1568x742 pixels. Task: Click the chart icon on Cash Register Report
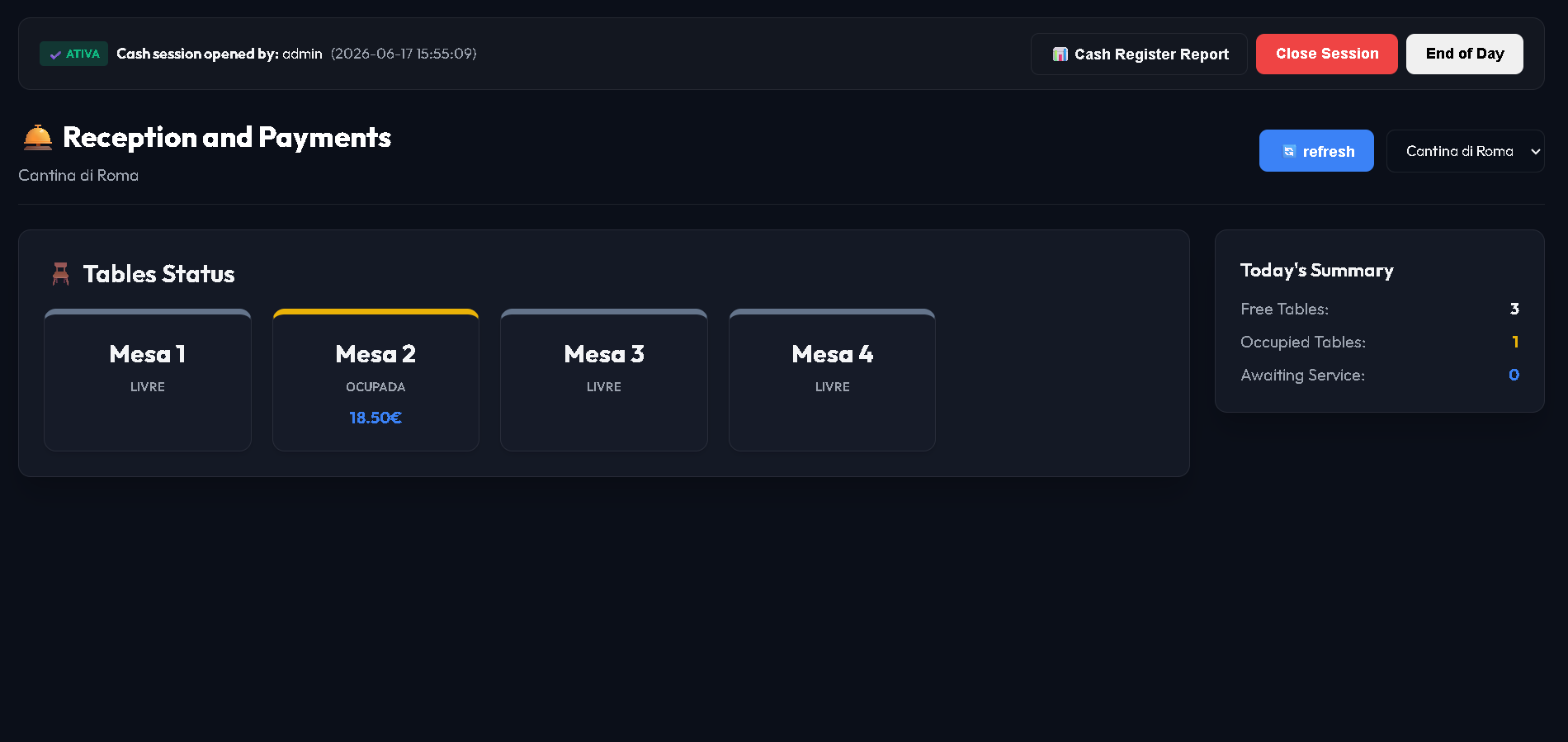coord(1060,54)
